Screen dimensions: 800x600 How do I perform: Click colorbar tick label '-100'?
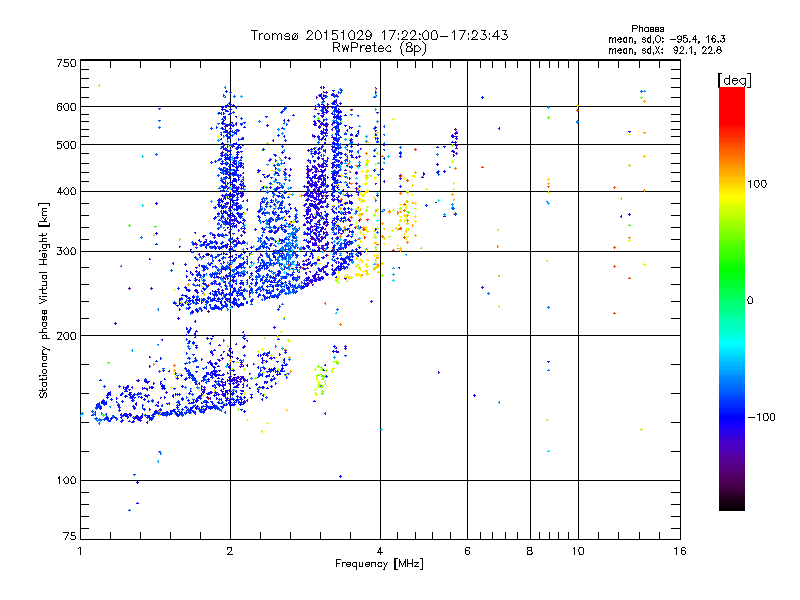762,417
